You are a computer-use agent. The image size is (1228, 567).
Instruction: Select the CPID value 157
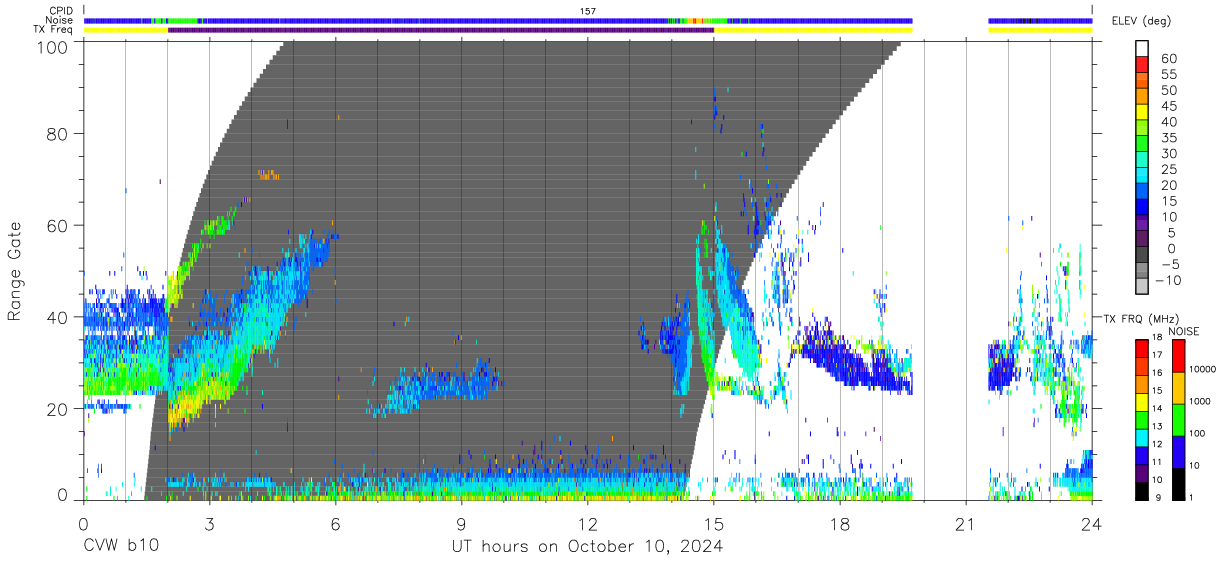(588, 11)
